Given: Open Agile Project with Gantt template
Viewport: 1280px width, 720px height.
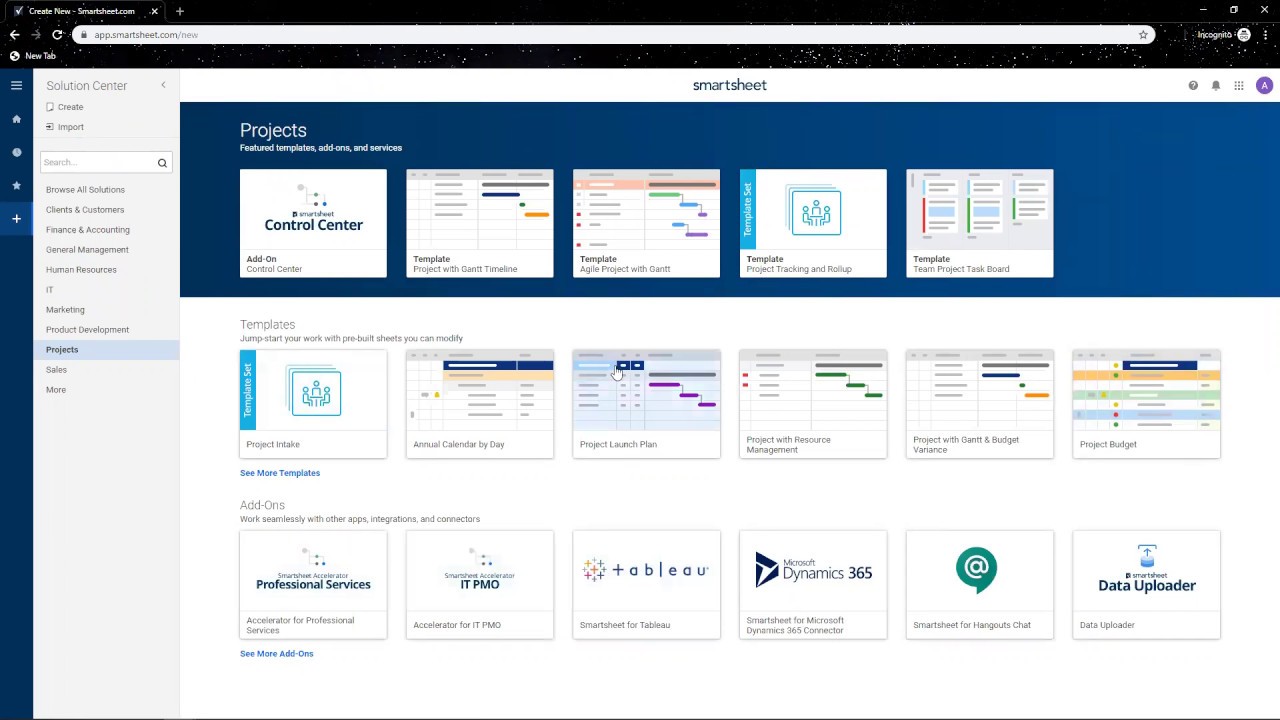Looking at the screenshot, I should point(646,223).
